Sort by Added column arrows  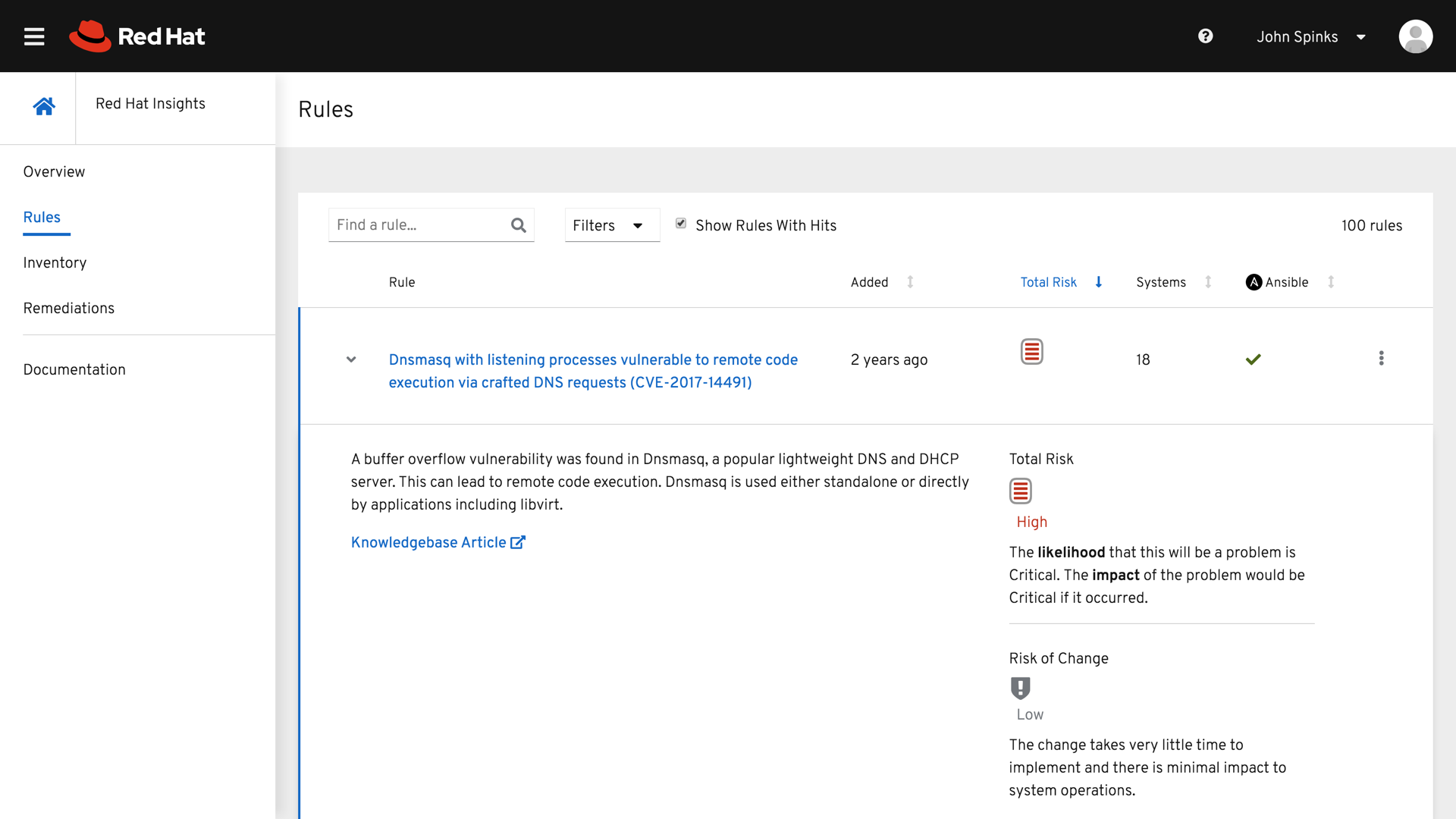coord(910,282)
